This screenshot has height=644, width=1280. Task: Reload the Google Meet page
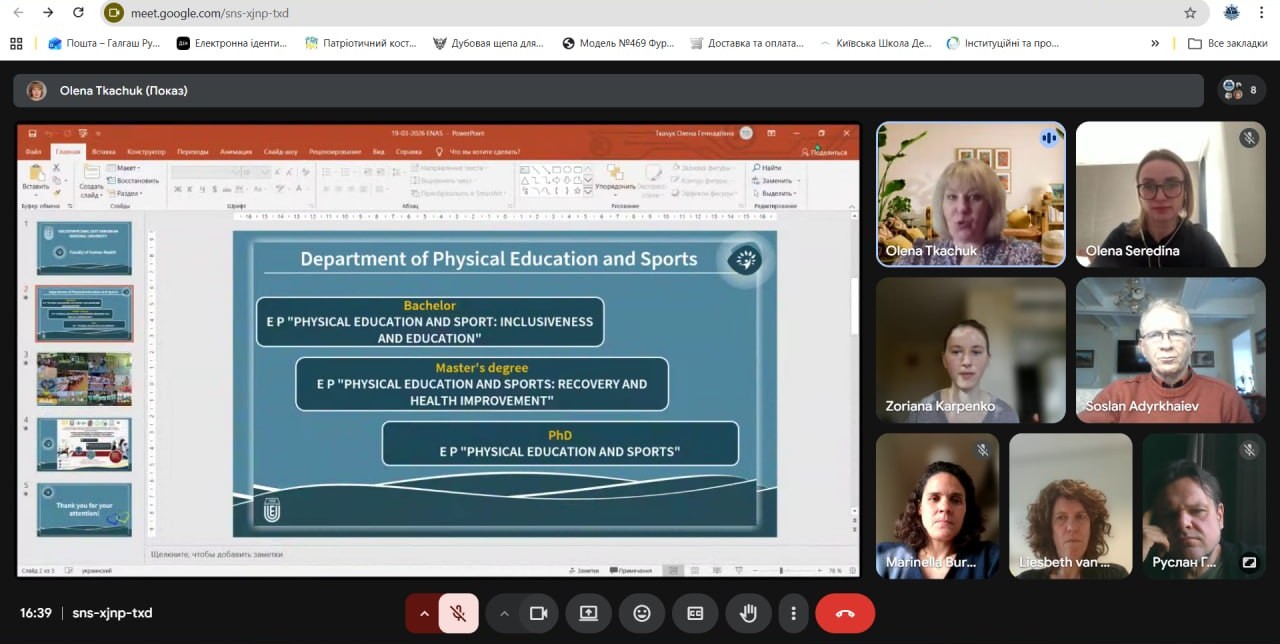(79, 13)
